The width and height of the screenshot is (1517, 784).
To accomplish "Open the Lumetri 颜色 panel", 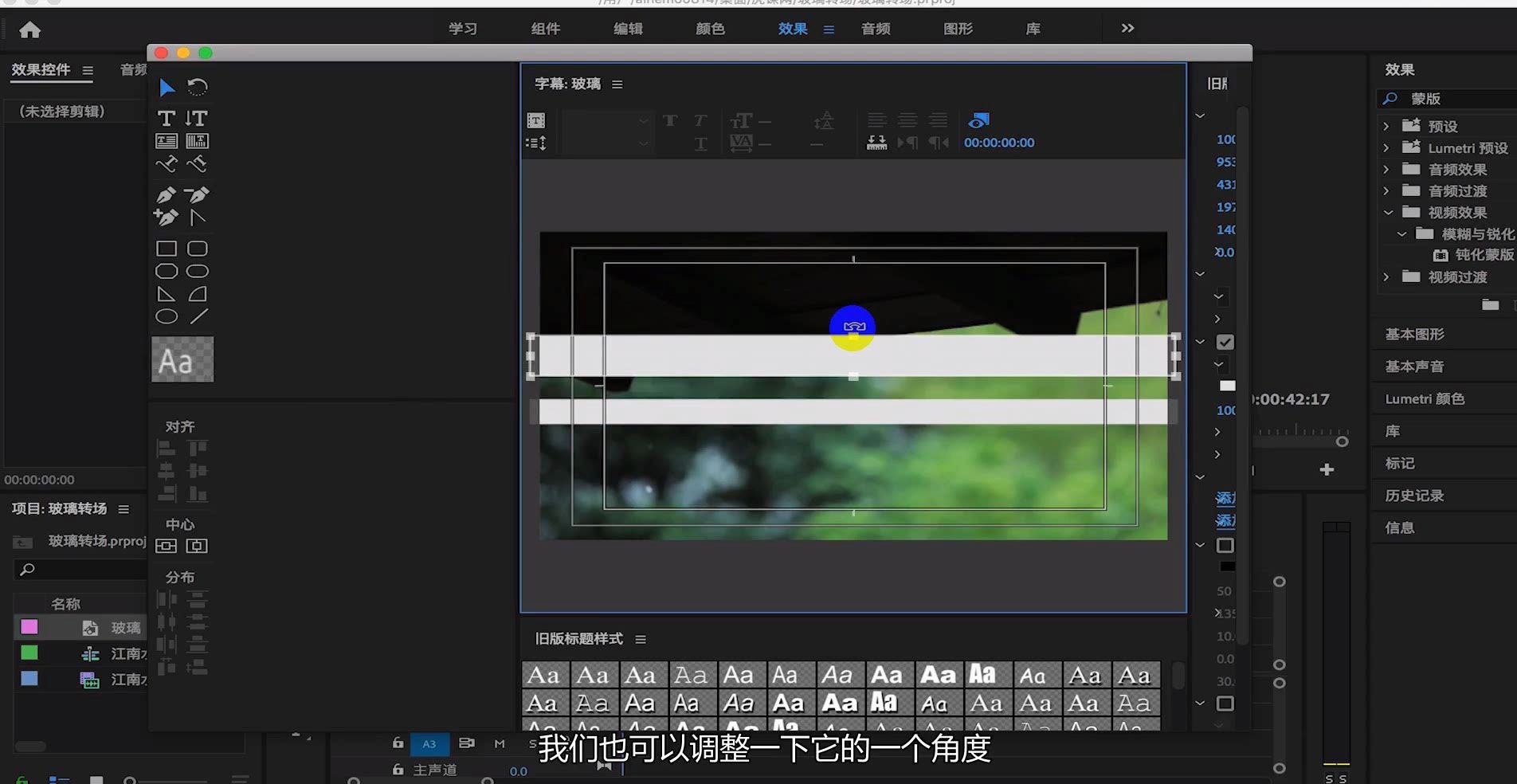I will click(x=1425, y=399).
